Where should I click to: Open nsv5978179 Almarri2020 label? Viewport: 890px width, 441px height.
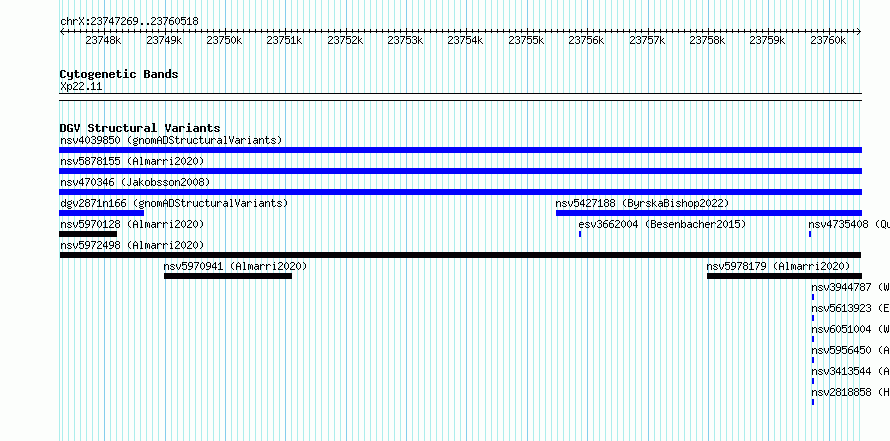(x=778, y=266)
